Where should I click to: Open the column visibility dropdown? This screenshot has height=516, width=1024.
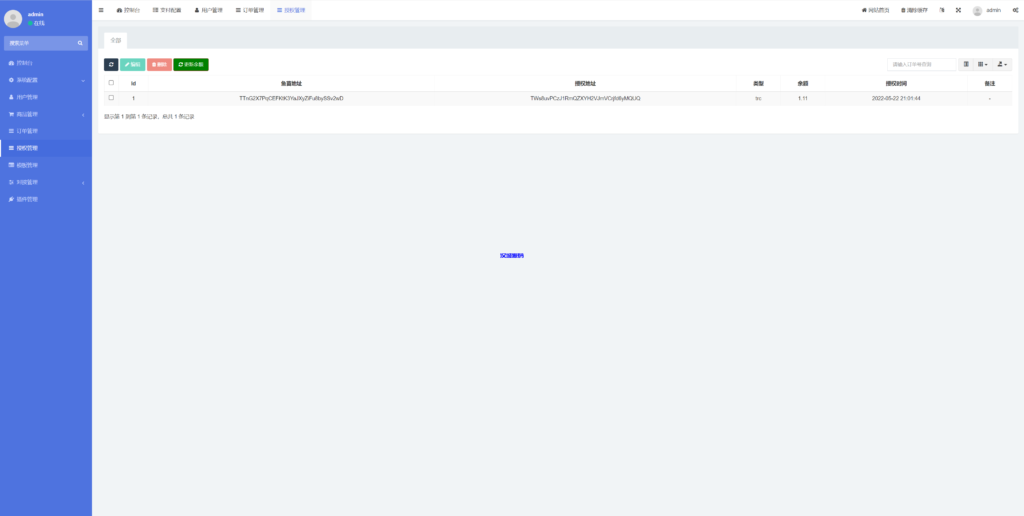tap(983, 64)
